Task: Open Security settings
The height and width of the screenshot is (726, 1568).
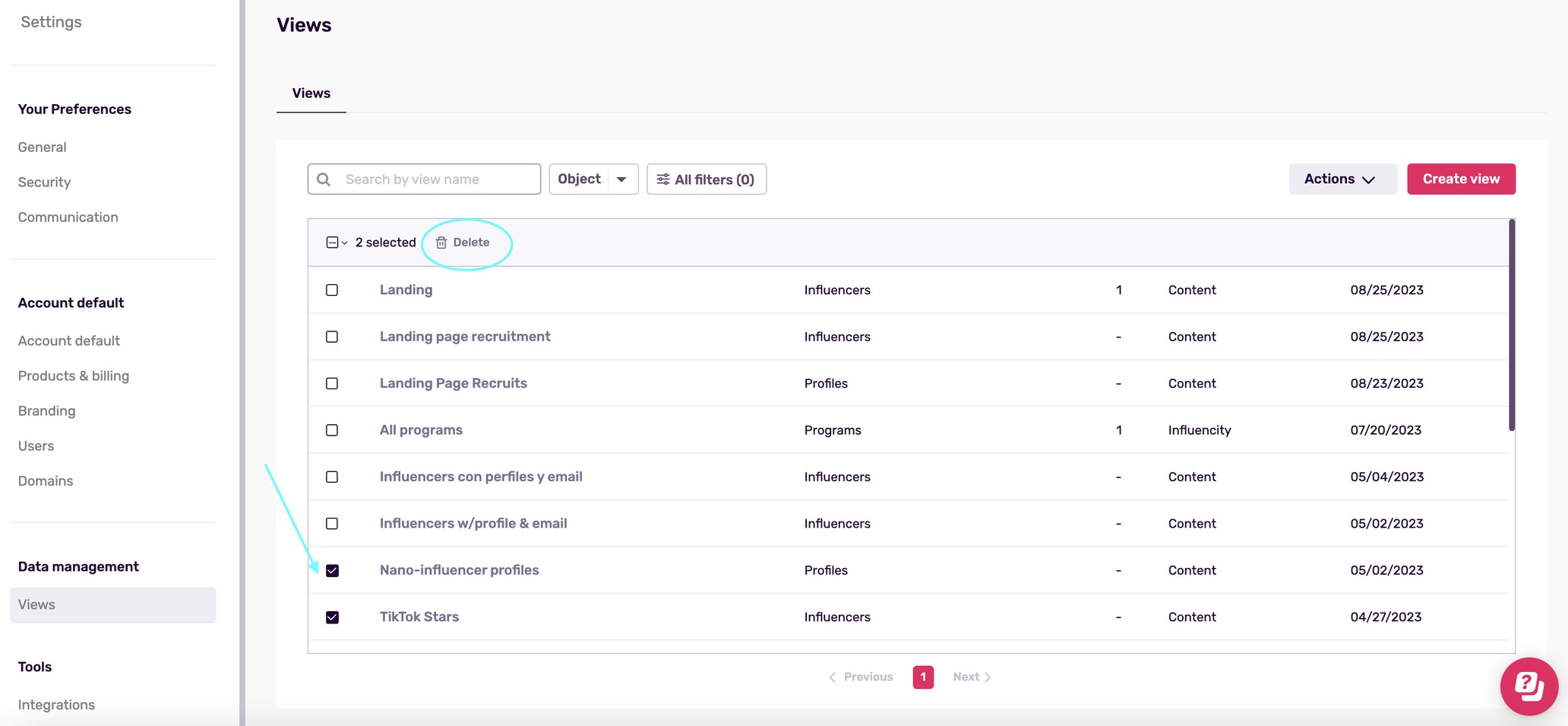Action: point(44,182)
